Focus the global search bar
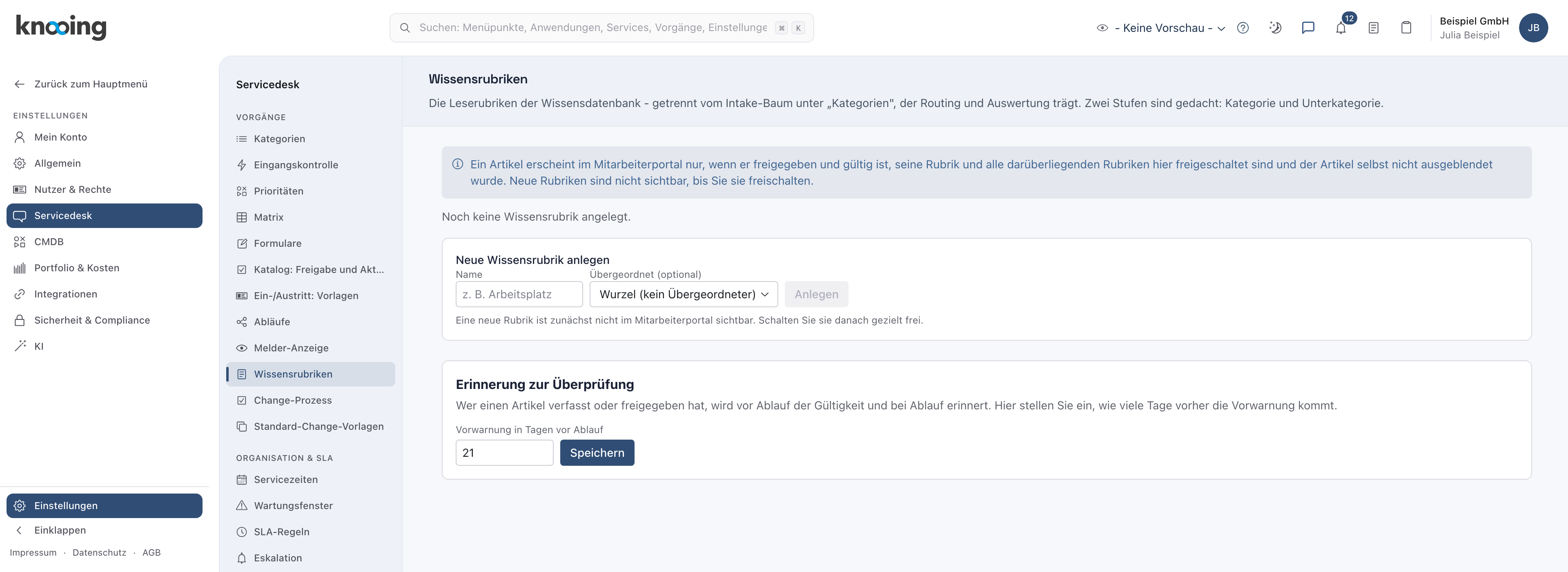This screenshot has width=1568, height=572. (x=601, y=28)
